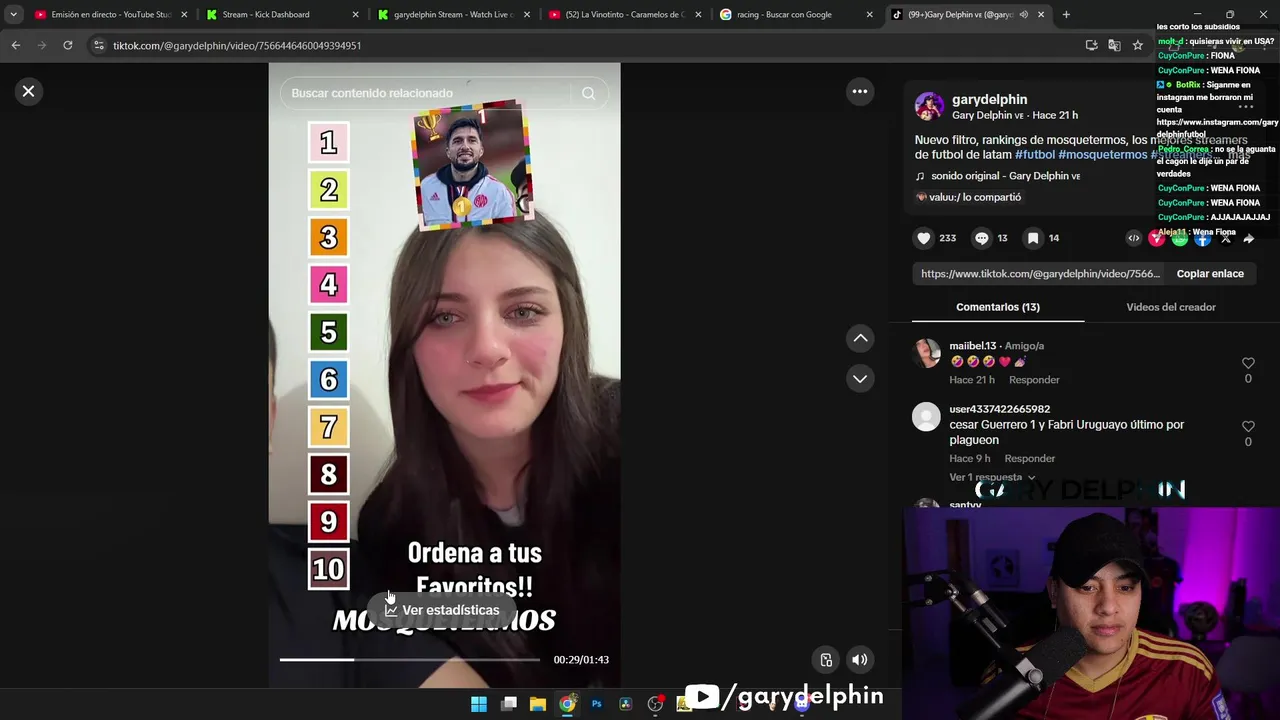Screen dimensions: 1280x720
Task: Click the Instagram link in chat overlay
Action: tap(1217, 128)
